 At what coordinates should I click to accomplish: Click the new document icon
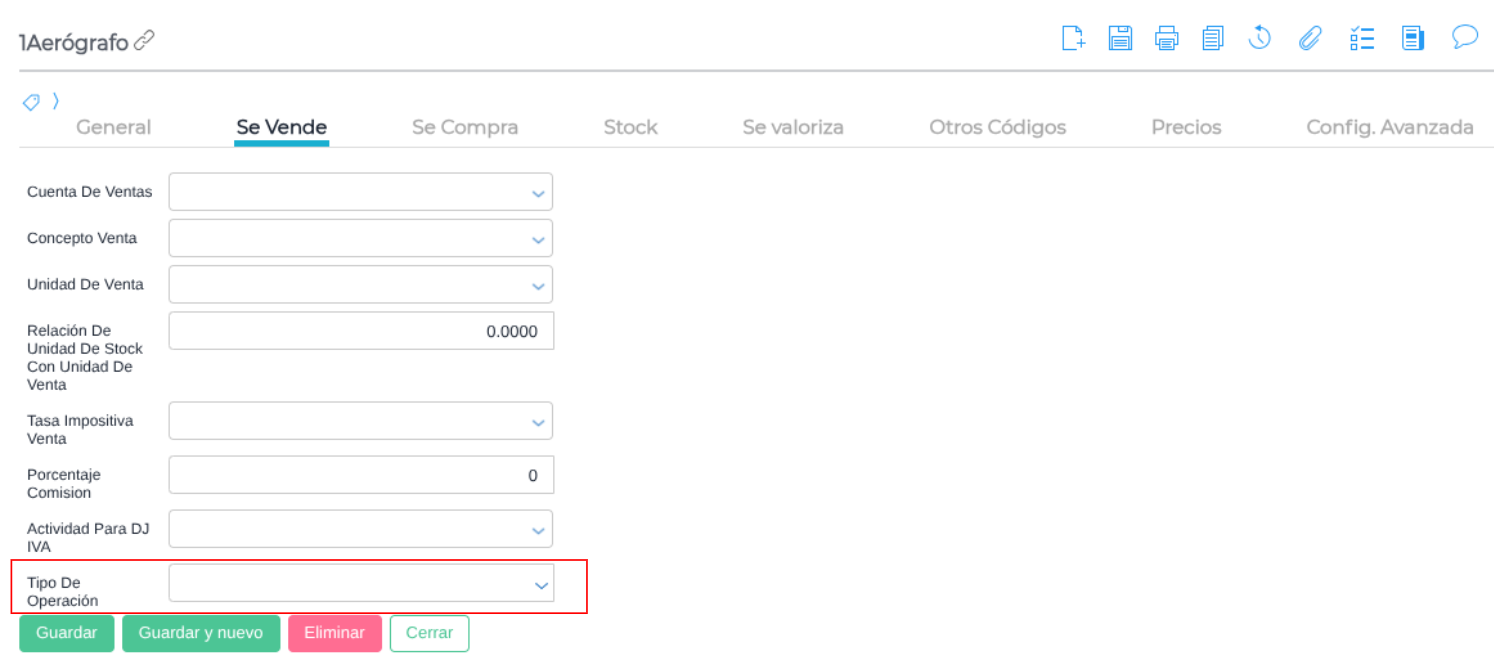point(1072,39)
